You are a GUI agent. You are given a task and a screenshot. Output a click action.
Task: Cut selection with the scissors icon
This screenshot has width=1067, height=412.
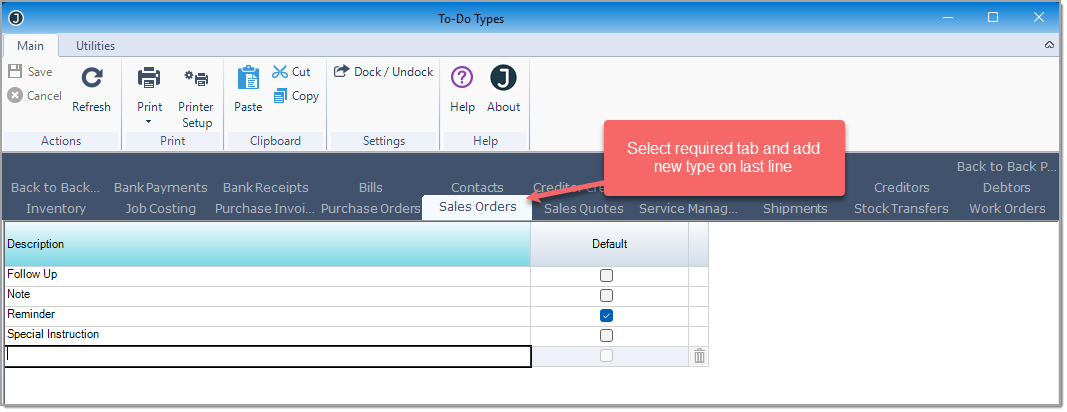coord(280,72)
